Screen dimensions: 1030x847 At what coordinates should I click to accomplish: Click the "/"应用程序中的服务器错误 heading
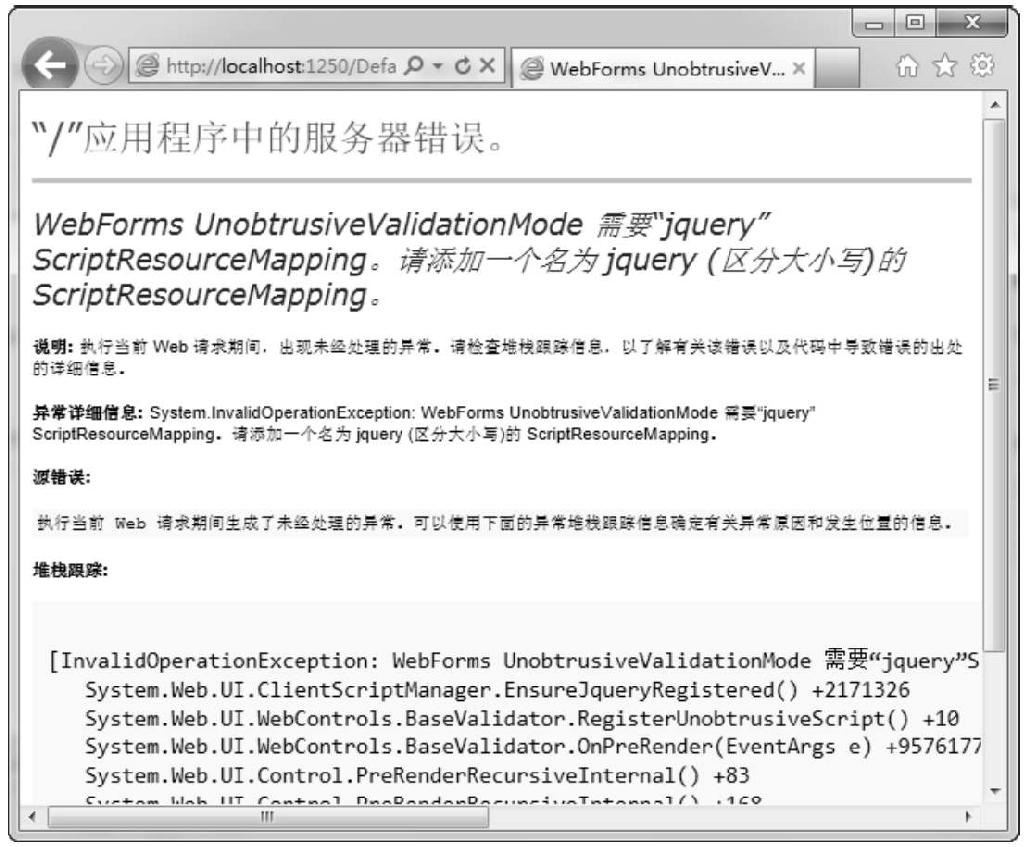tap(268, 139)
